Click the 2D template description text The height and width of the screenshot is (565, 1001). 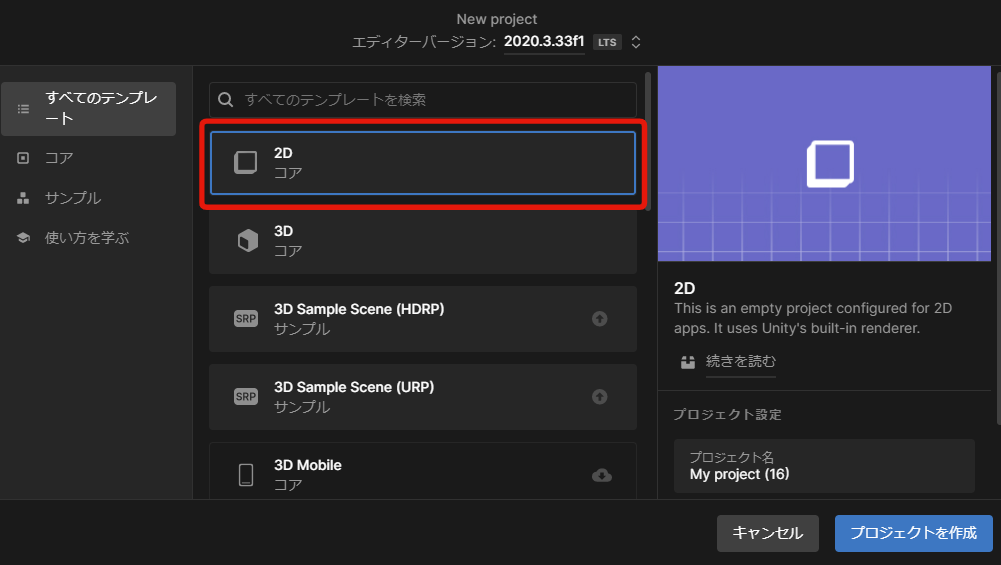[813, 318]
